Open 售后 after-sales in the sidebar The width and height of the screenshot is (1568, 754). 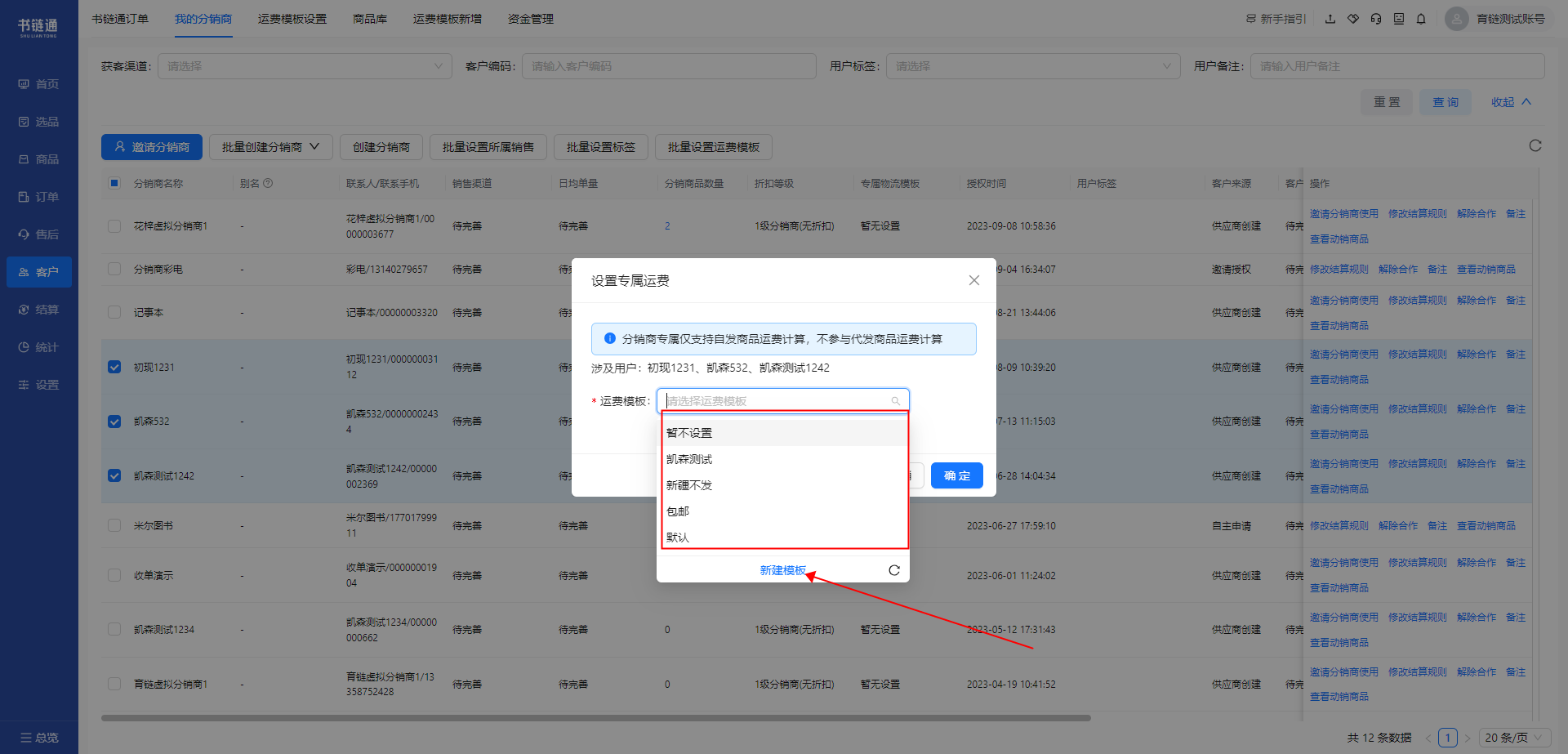pos(38,234)
